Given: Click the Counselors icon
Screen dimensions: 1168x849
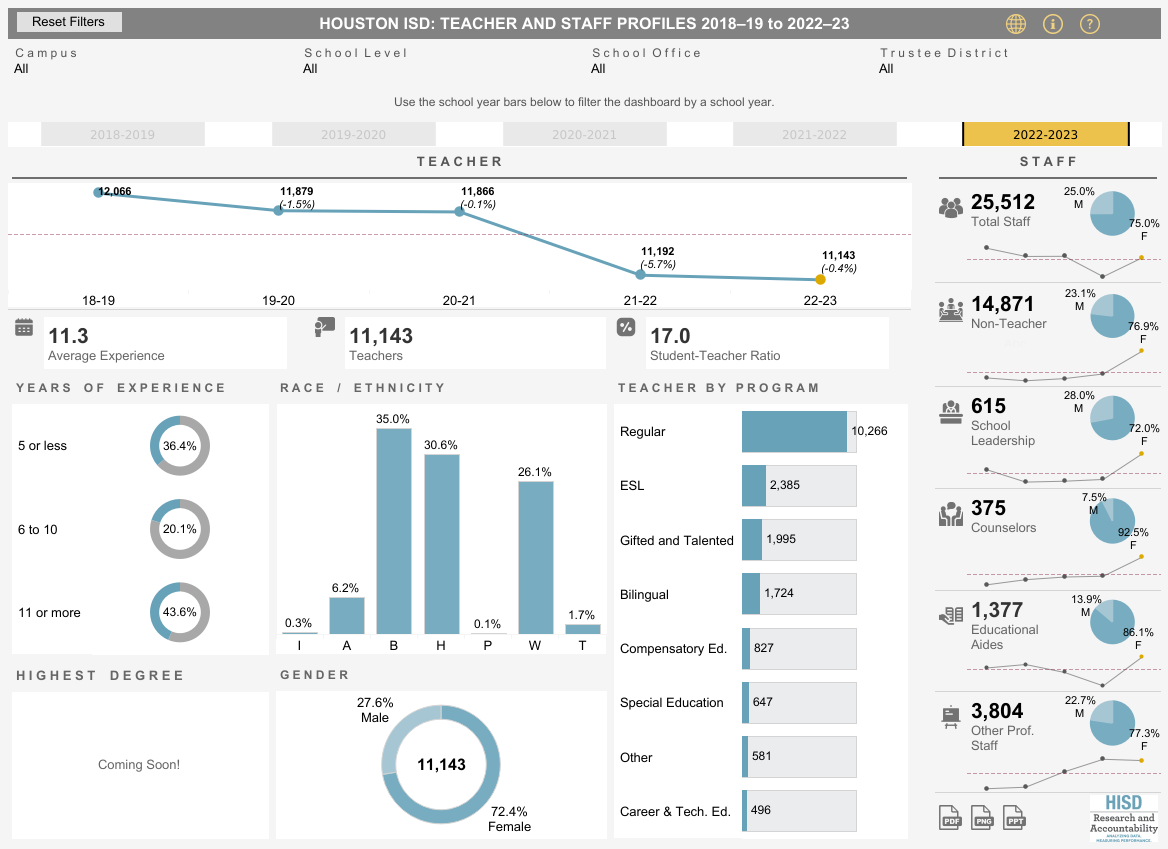Looking at the screenshot, I should [950, 514].
